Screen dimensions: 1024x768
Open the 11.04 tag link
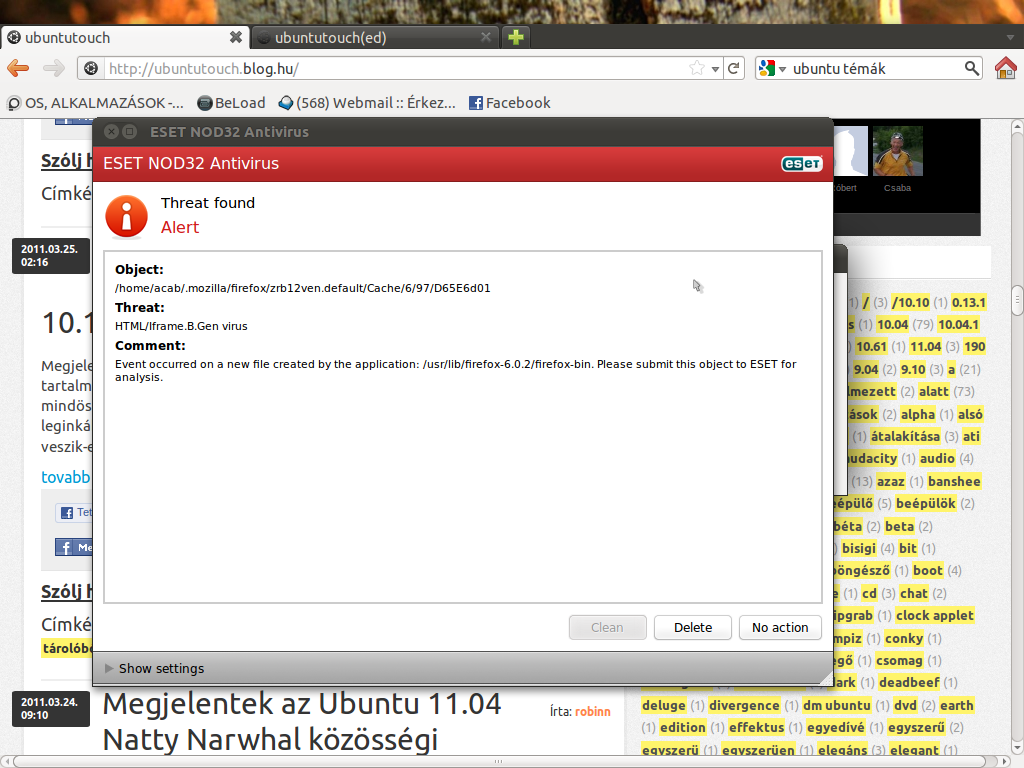(925, 347)
